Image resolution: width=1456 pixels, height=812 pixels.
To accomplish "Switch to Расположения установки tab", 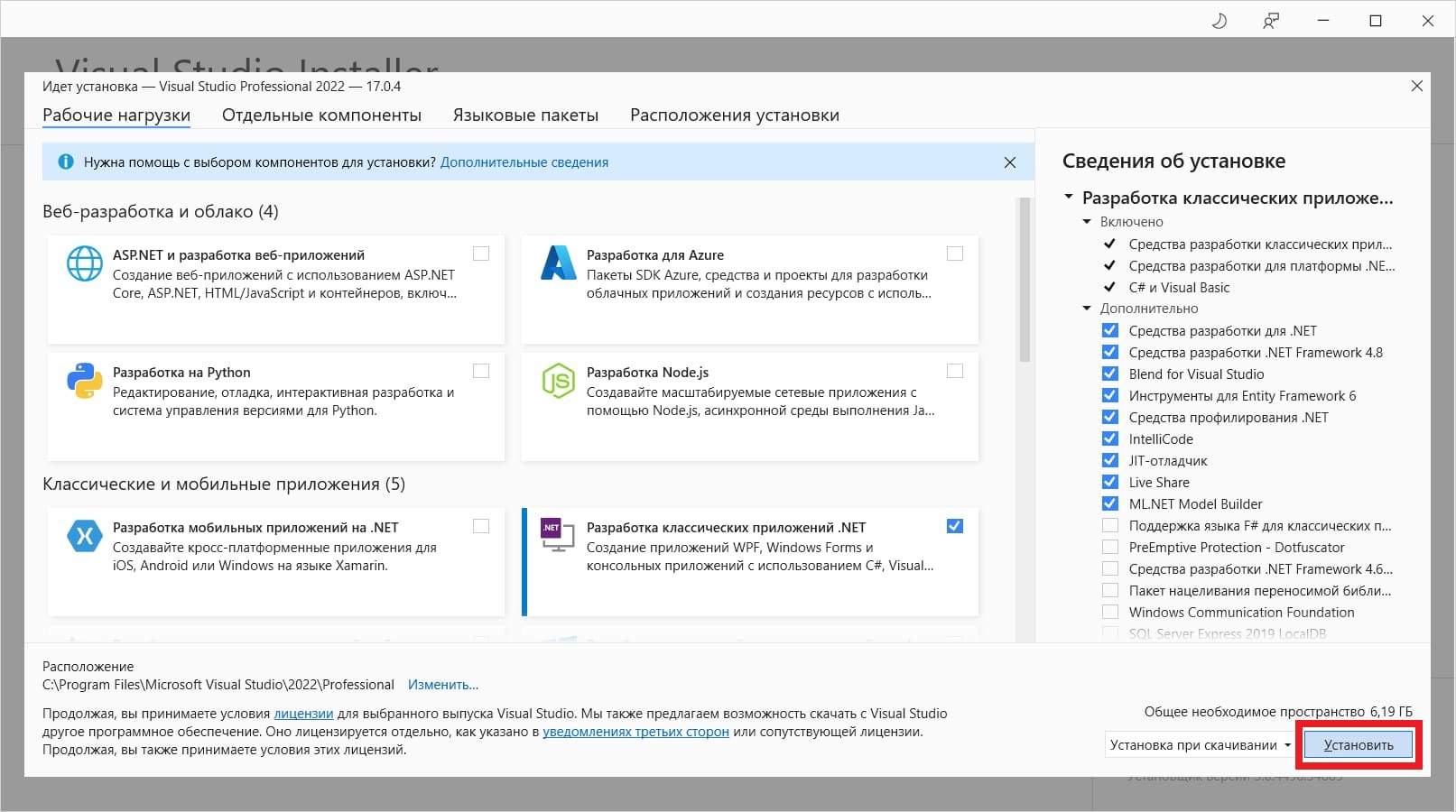I will point(735,115).
